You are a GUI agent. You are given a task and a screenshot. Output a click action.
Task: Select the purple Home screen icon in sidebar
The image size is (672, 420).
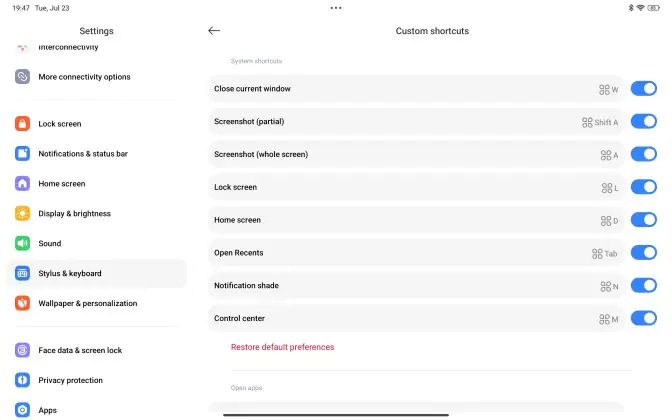point(22,183)
